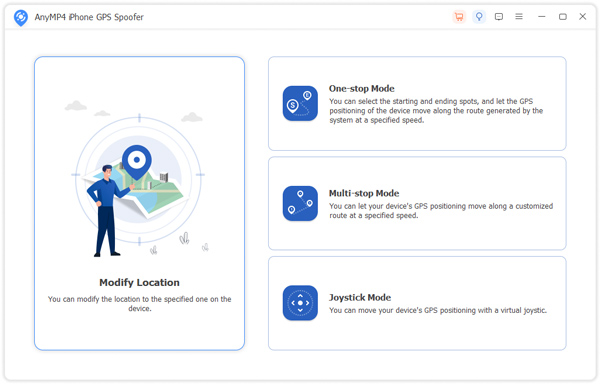Open the feedback message icon

[x=499, y=17]
